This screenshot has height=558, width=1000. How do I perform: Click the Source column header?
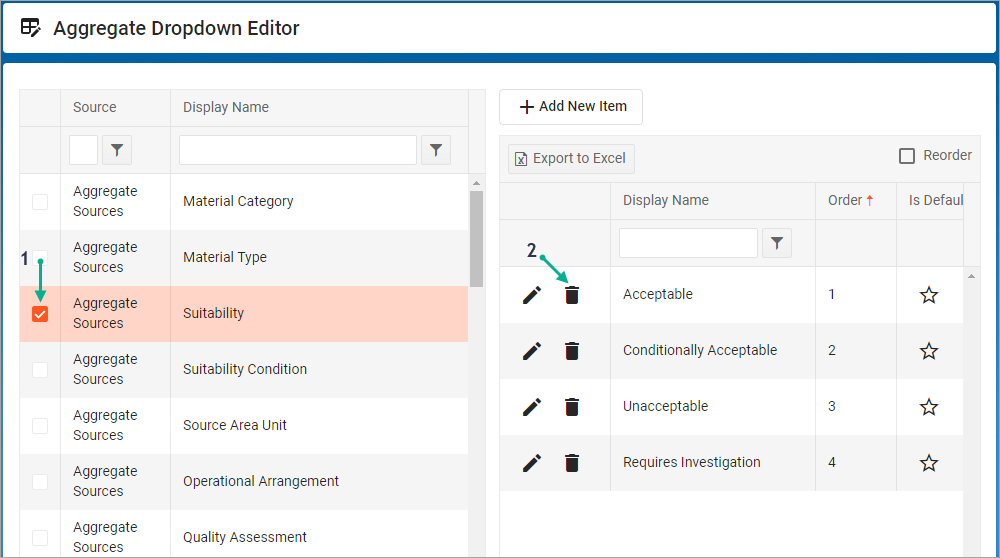(95, 107)
